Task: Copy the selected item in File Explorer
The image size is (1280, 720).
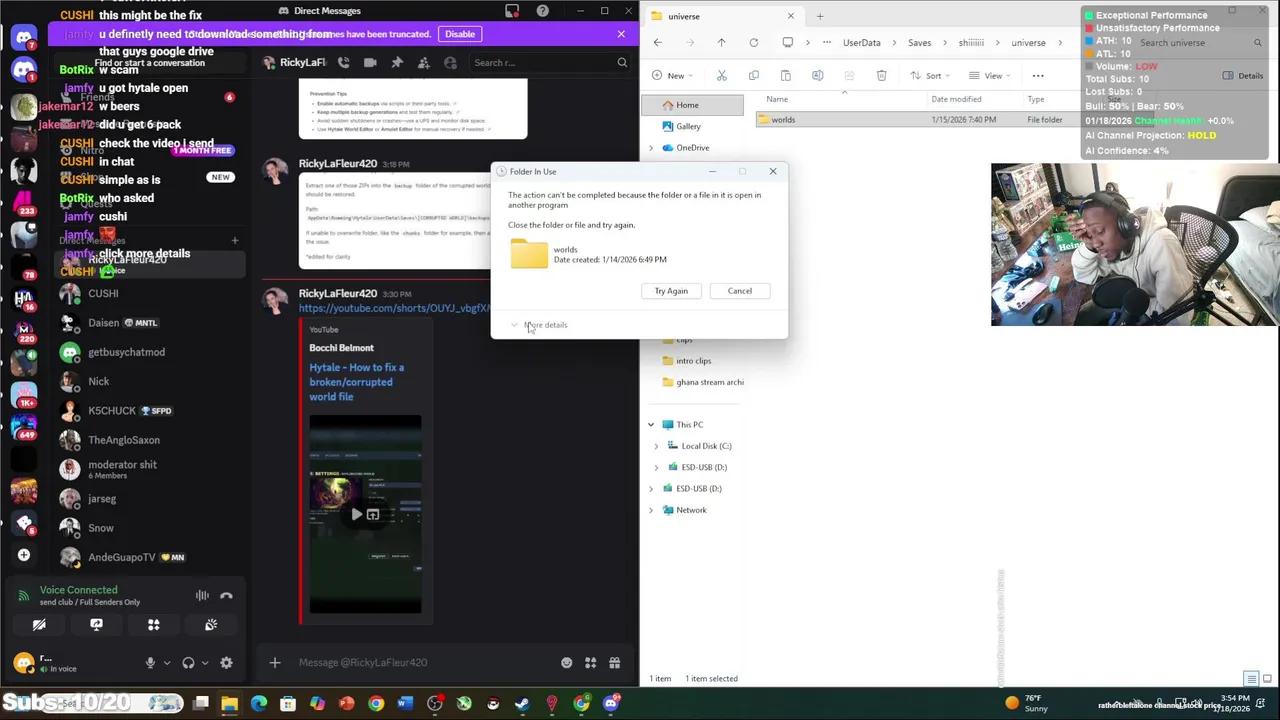Action: click(753, 76)
